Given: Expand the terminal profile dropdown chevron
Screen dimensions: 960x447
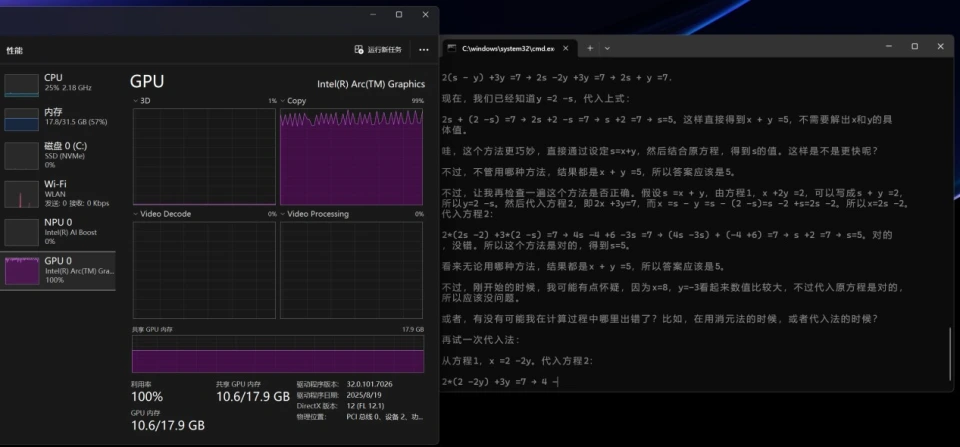Looking at the screenshot, I should pos(609,48).
